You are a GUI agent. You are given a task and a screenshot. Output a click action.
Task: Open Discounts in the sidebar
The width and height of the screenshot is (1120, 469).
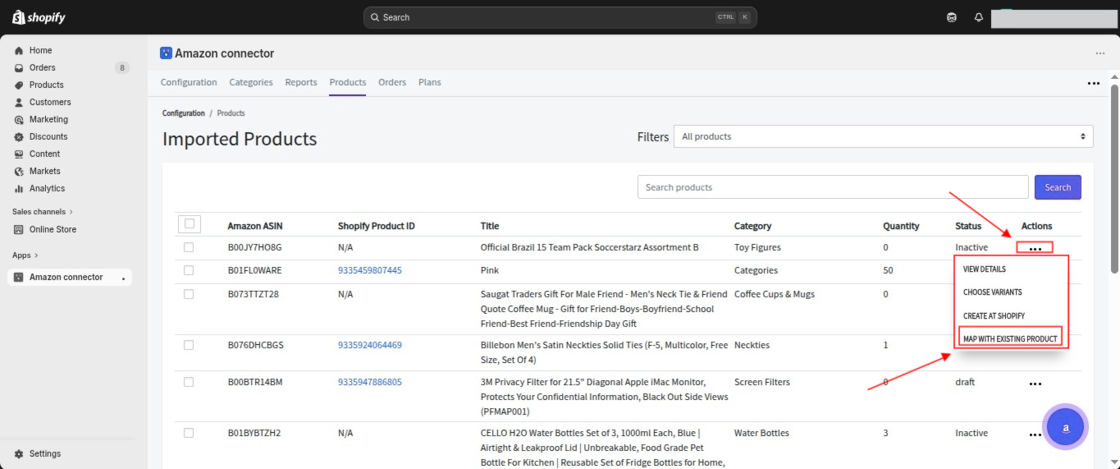(49, 136)
